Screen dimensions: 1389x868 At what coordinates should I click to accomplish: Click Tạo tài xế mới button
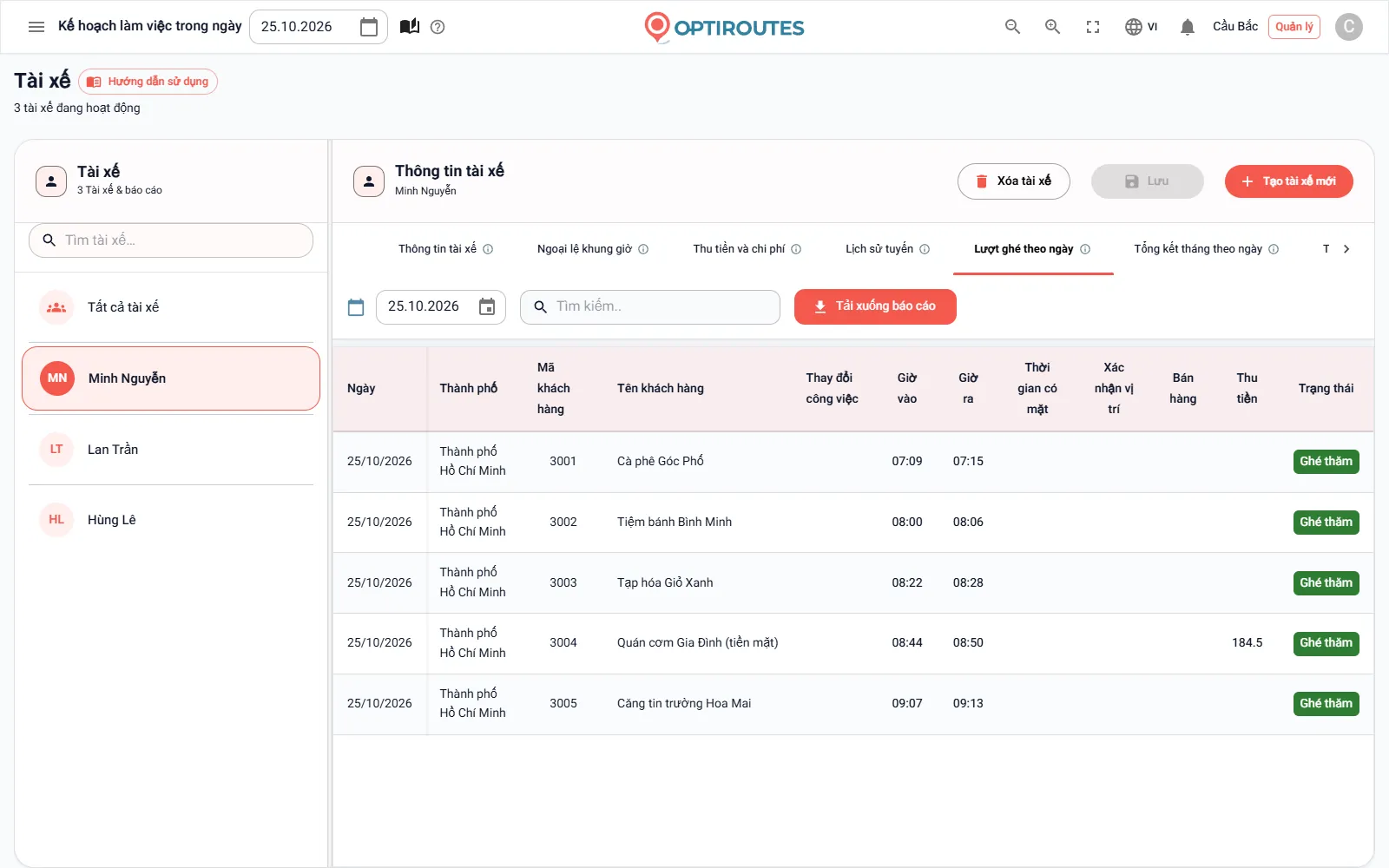point(1289,181)
